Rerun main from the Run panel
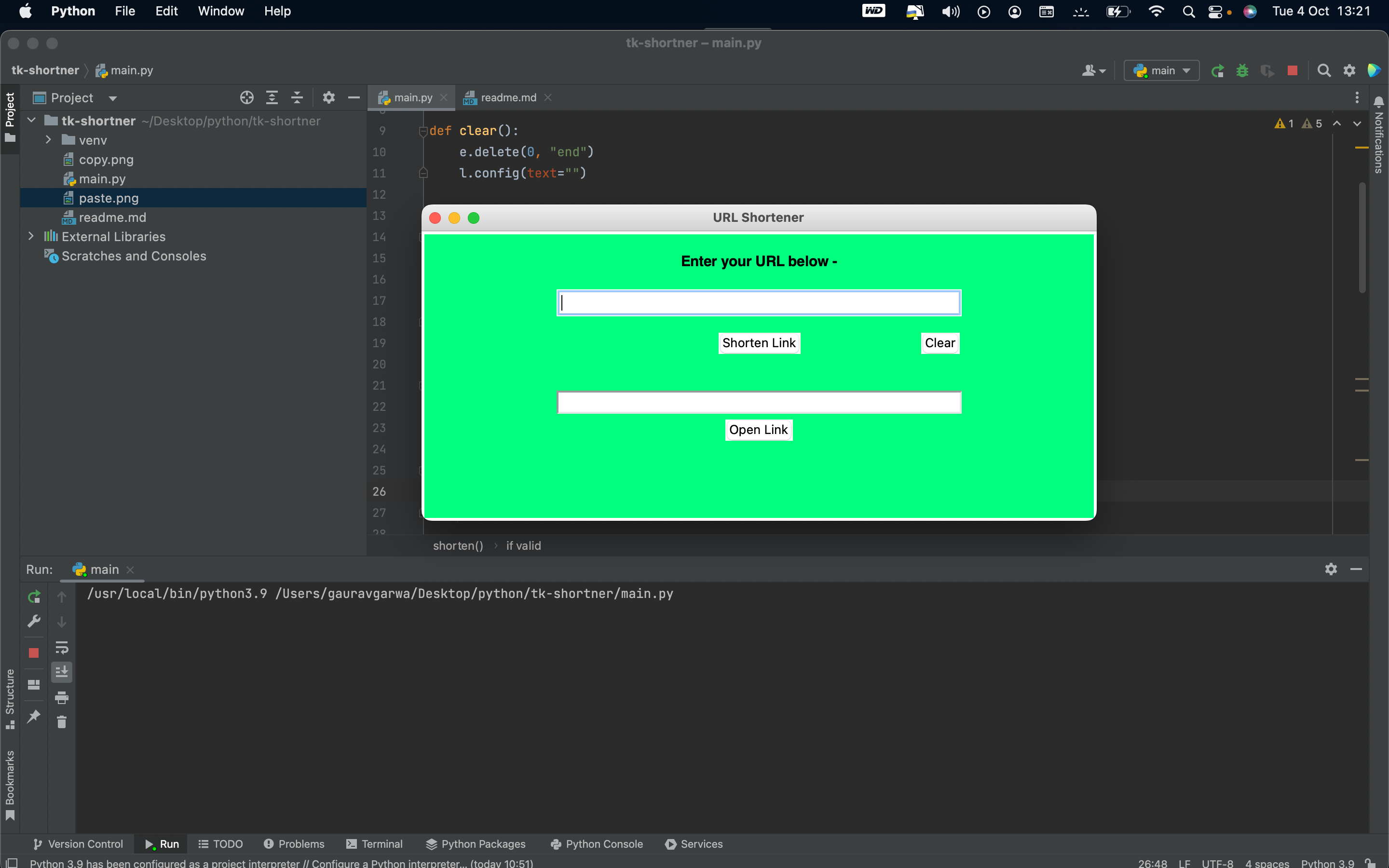 (x=34, y=596)
